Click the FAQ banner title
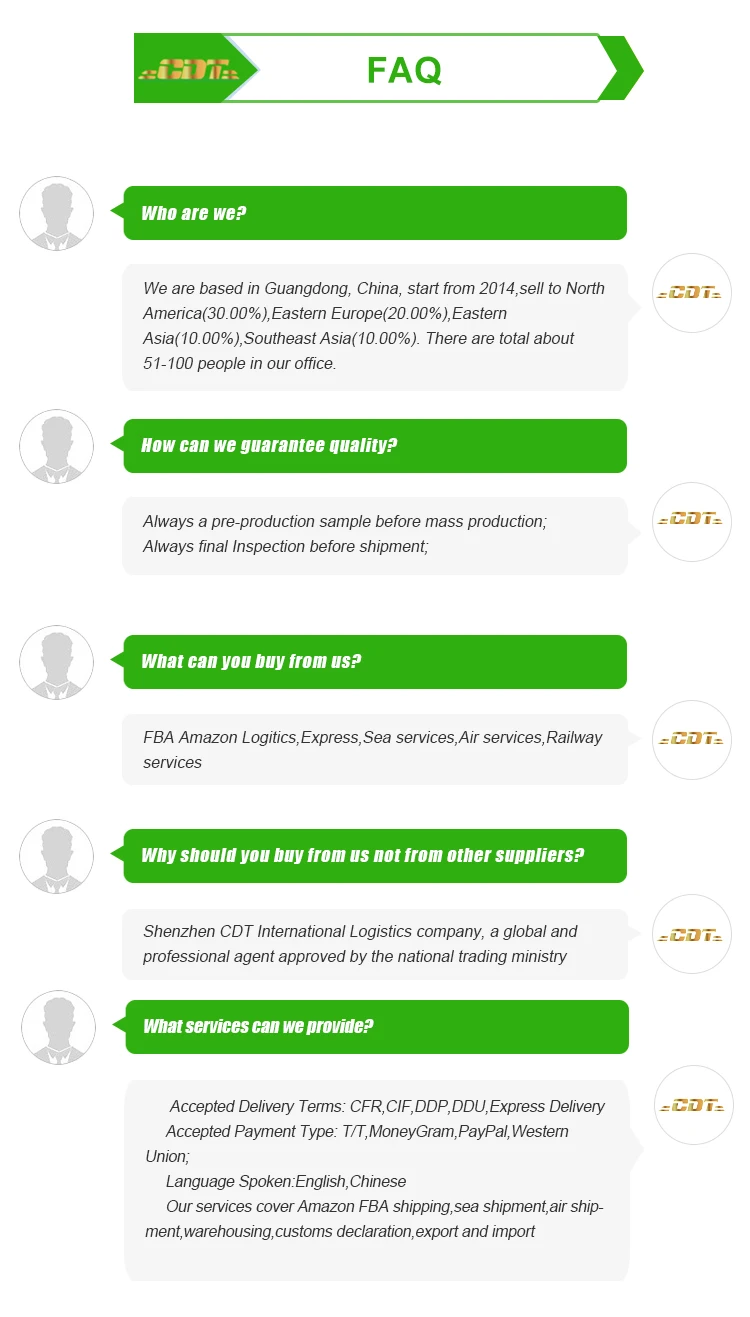The image size is (750, 1317). pyautogui.click(x=404, y=70)
